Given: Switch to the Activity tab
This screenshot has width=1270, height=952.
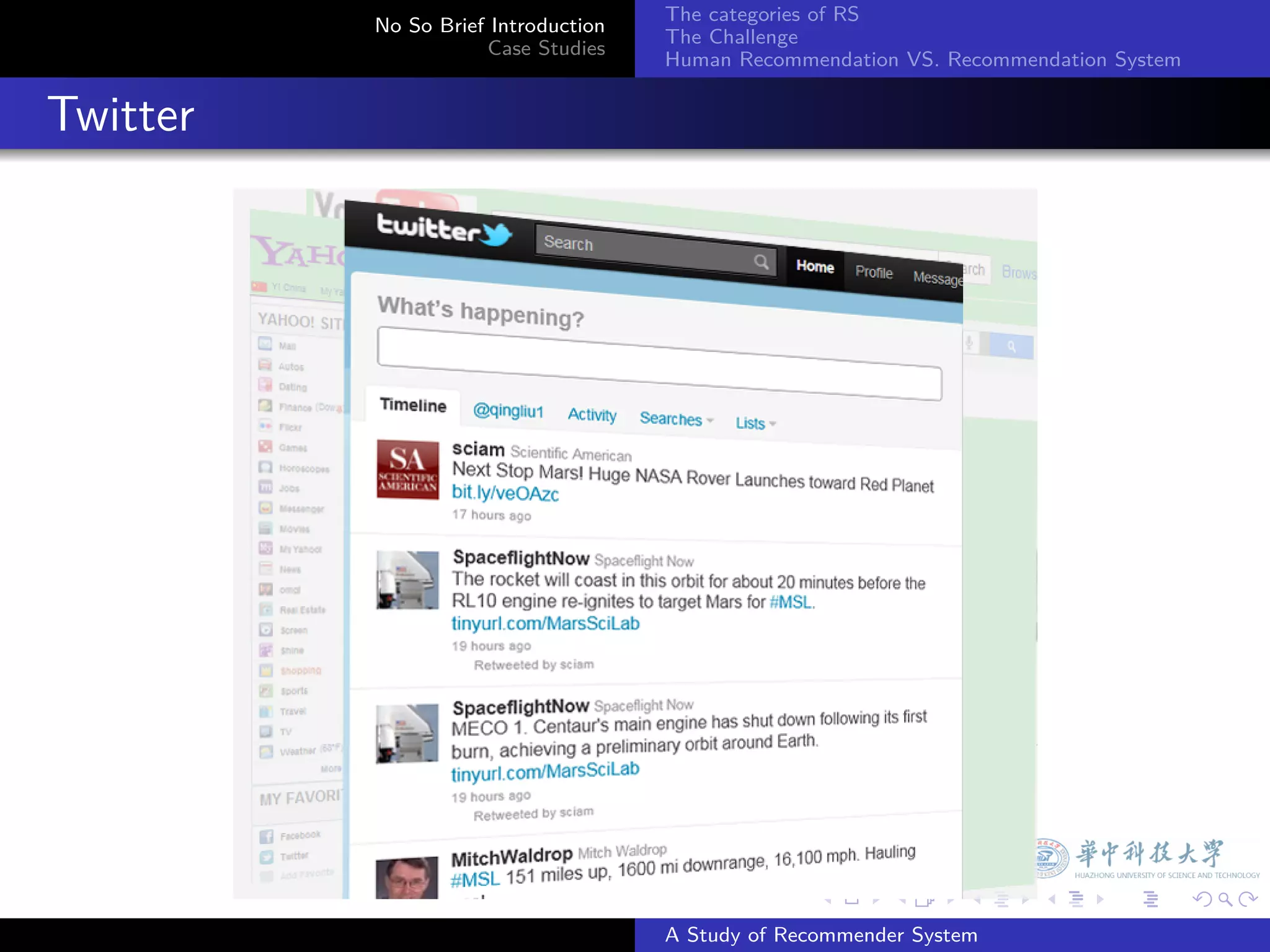Looking at the screenshot, I should click(592, 415).
